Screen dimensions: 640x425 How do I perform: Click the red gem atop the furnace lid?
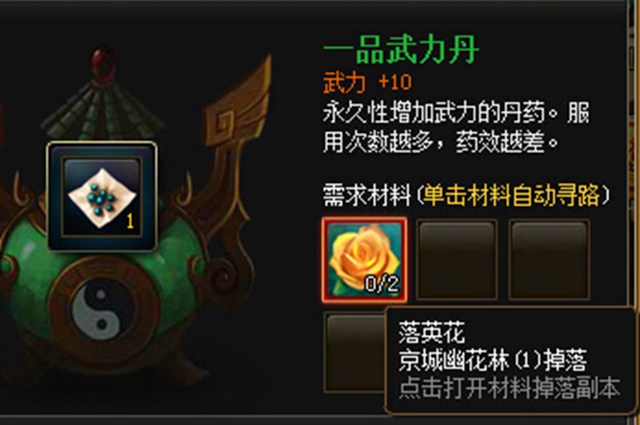pos(104,63)
